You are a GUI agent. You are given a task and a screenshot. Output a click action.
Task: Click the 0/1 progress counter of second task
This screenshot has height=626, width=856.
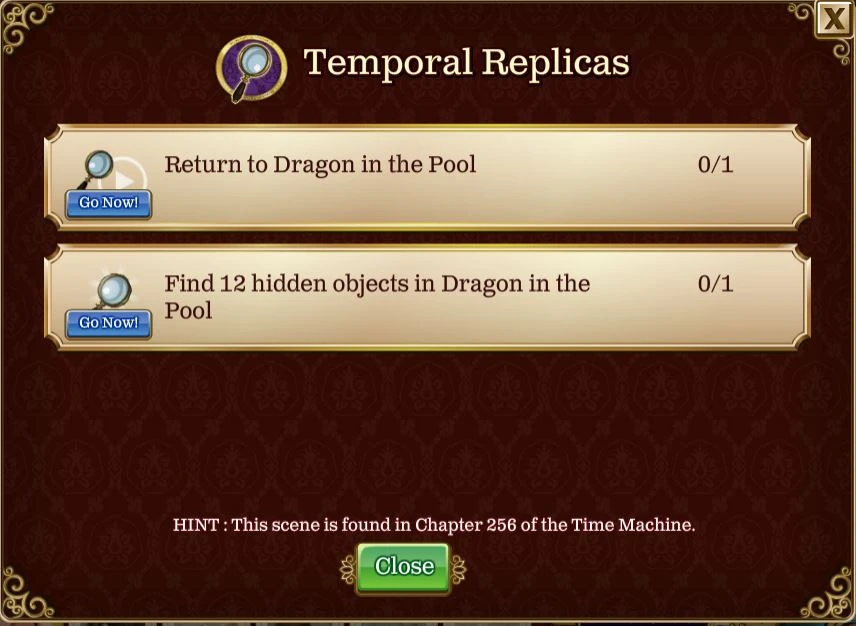coord(715,283)
